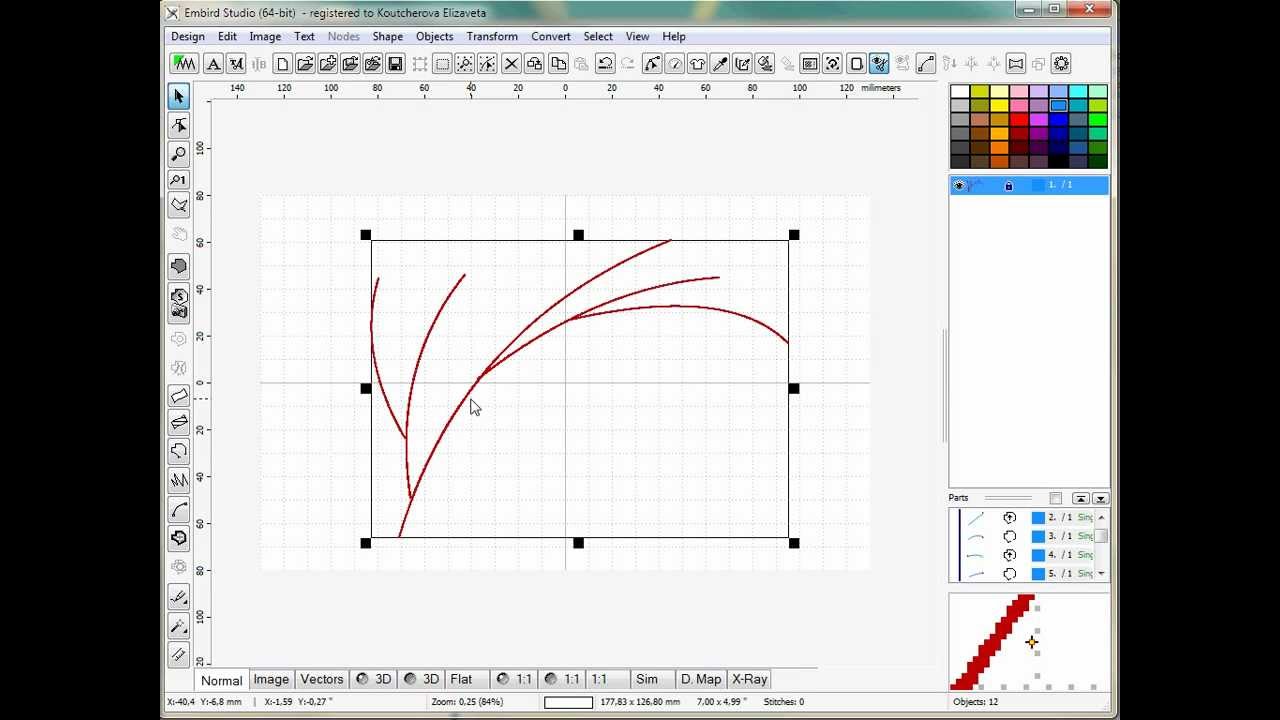The height and width of the screenshot is (720, 1280).
Task: Click the color picker eyedropper icon
Action: click(x=720, y=64)
